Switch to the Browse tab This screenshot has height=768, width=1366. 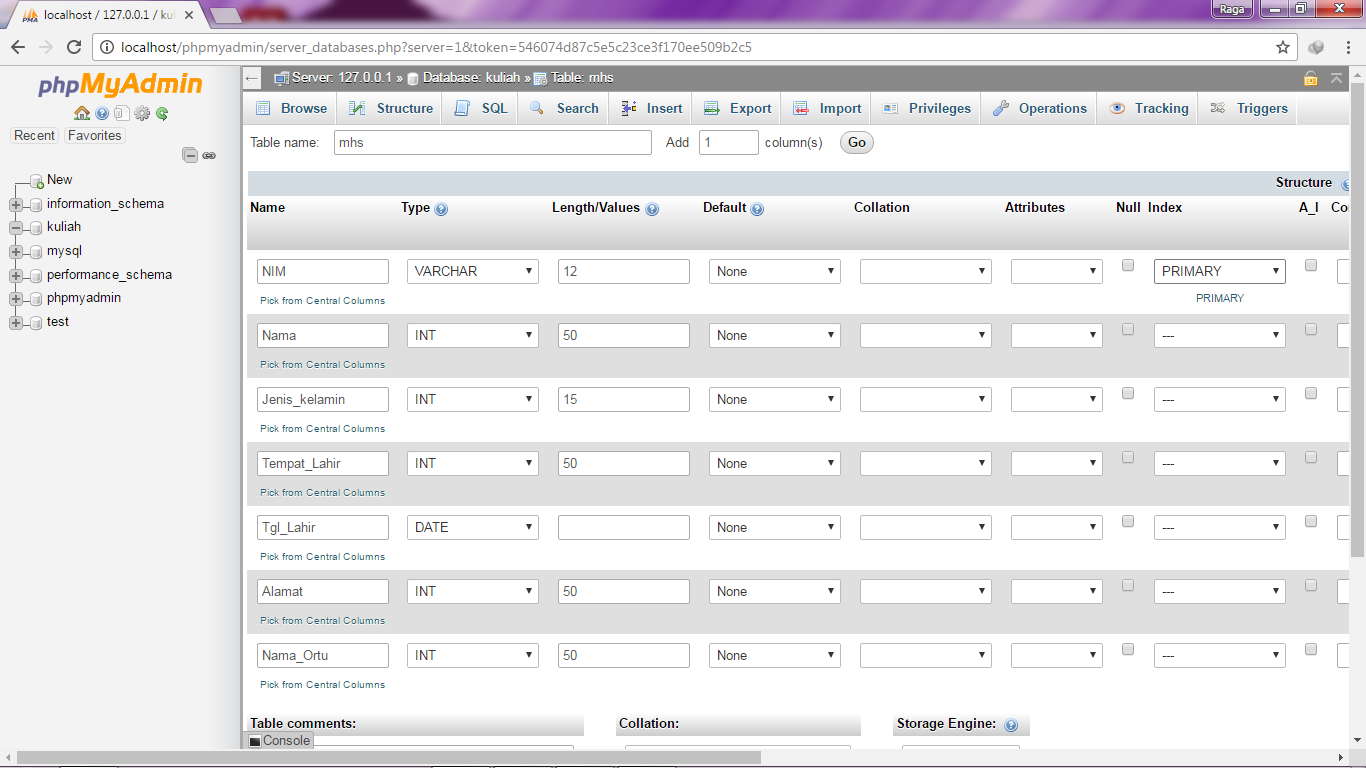pyautogui.click(x=292, y=108)
